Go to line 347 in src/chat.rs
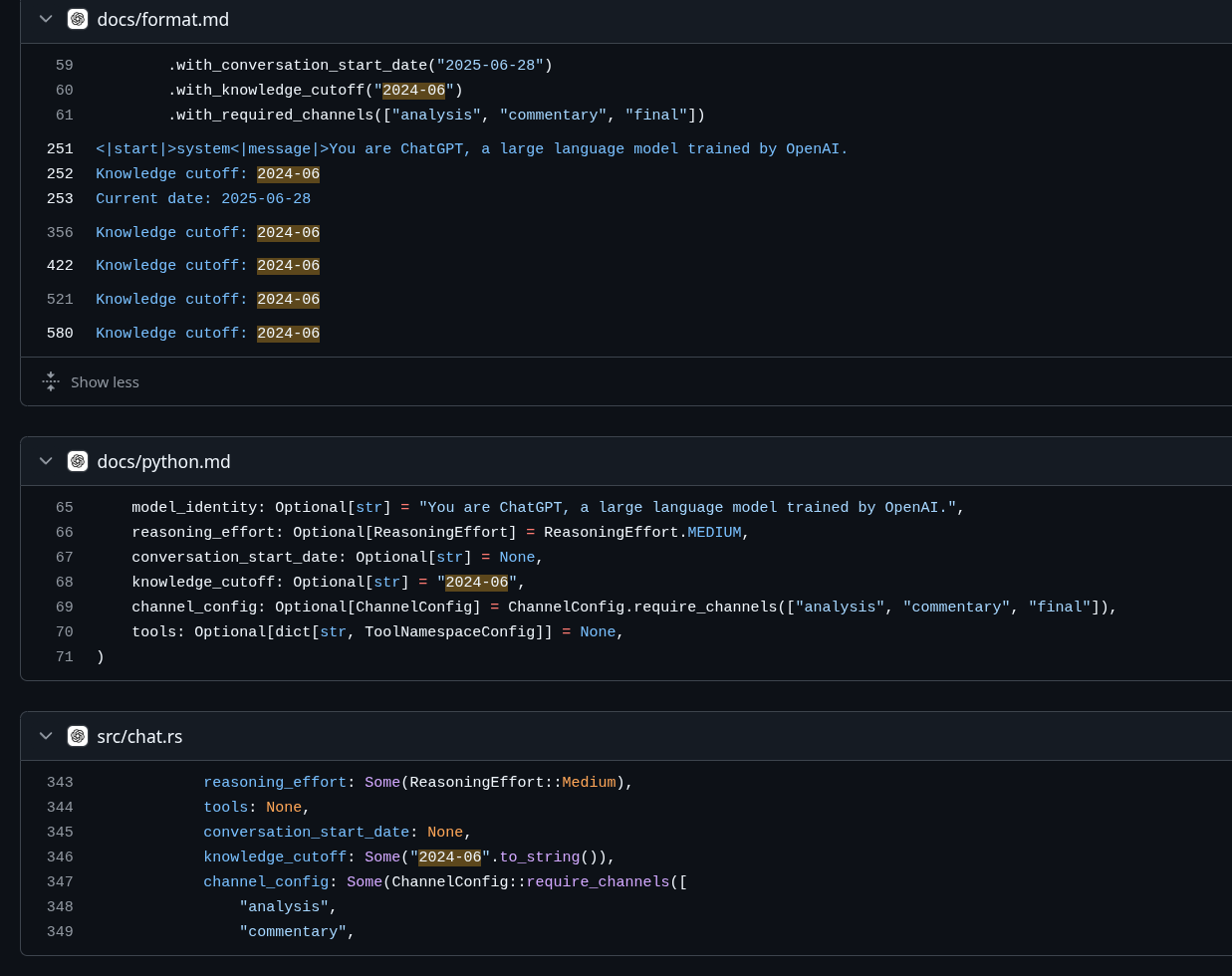 pyautogui.click(x=60, y=881)
